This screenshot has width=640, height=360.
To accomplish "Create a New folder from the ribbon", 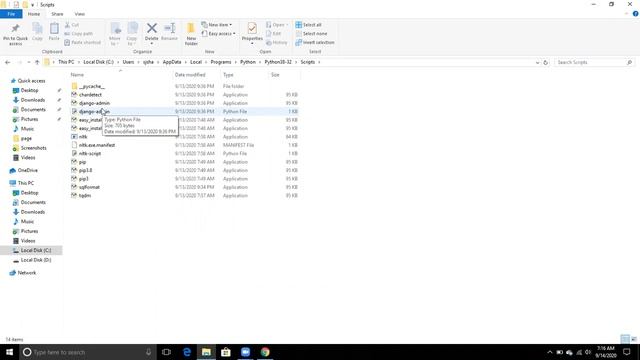I will tap(191, 34).
